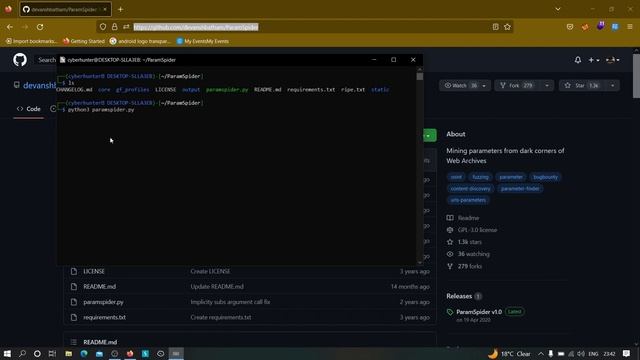The image size is (640, 360).
Task: Go back with the browser back arrow
Action: click(10, 27)
